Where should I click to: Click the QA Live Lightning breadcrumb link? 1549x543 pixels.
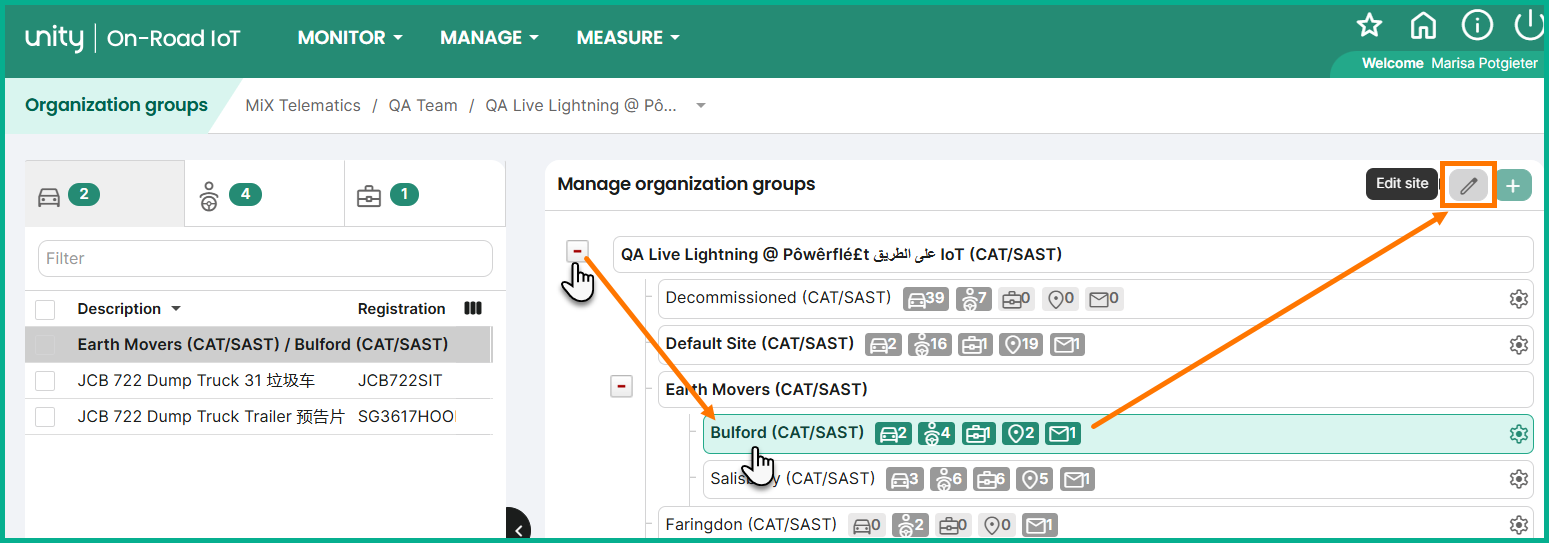tap(582, 105)
